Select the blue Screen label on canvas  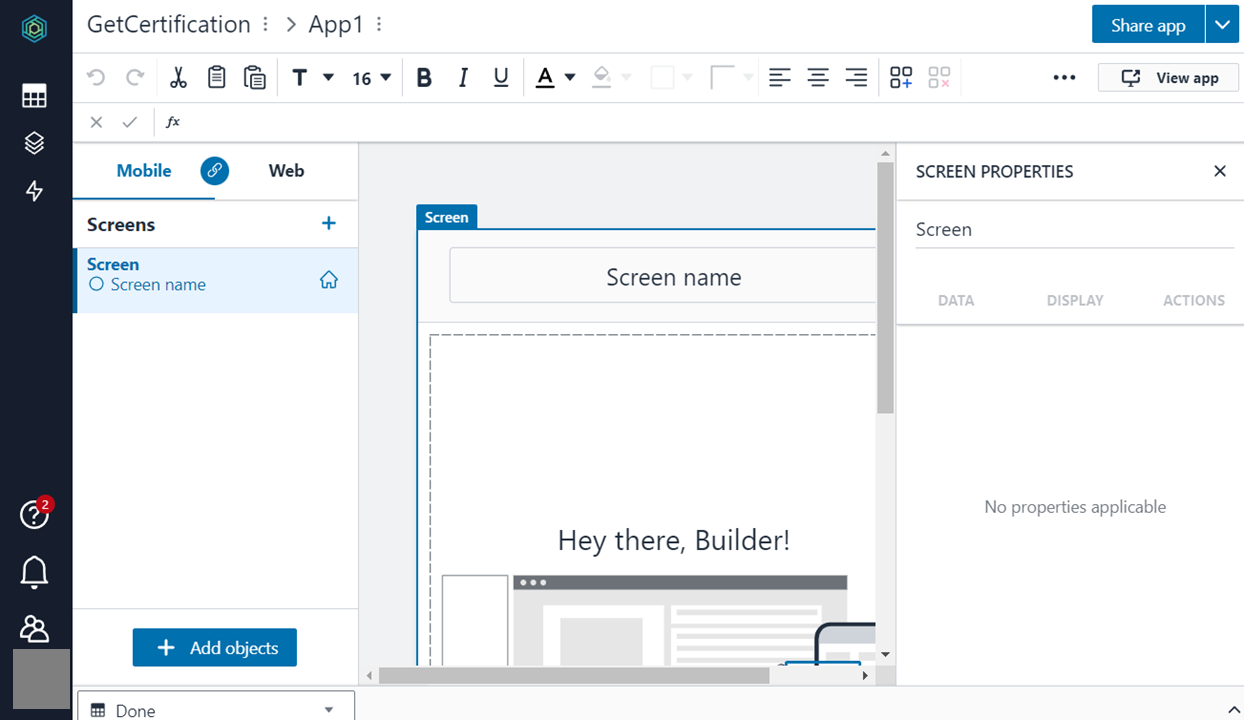[447, 217]
